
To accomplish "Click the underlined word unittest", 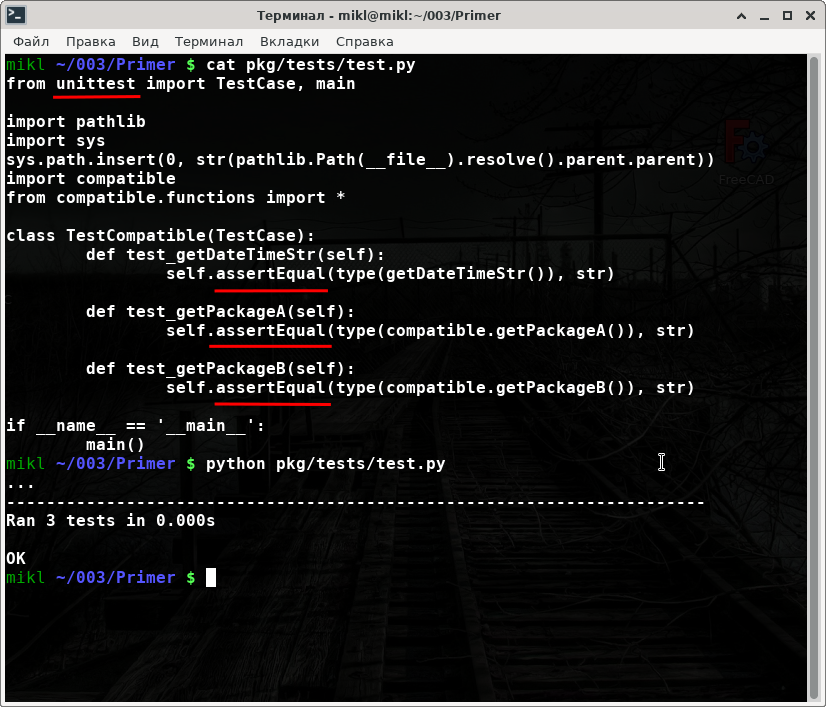I will [96, 84].
